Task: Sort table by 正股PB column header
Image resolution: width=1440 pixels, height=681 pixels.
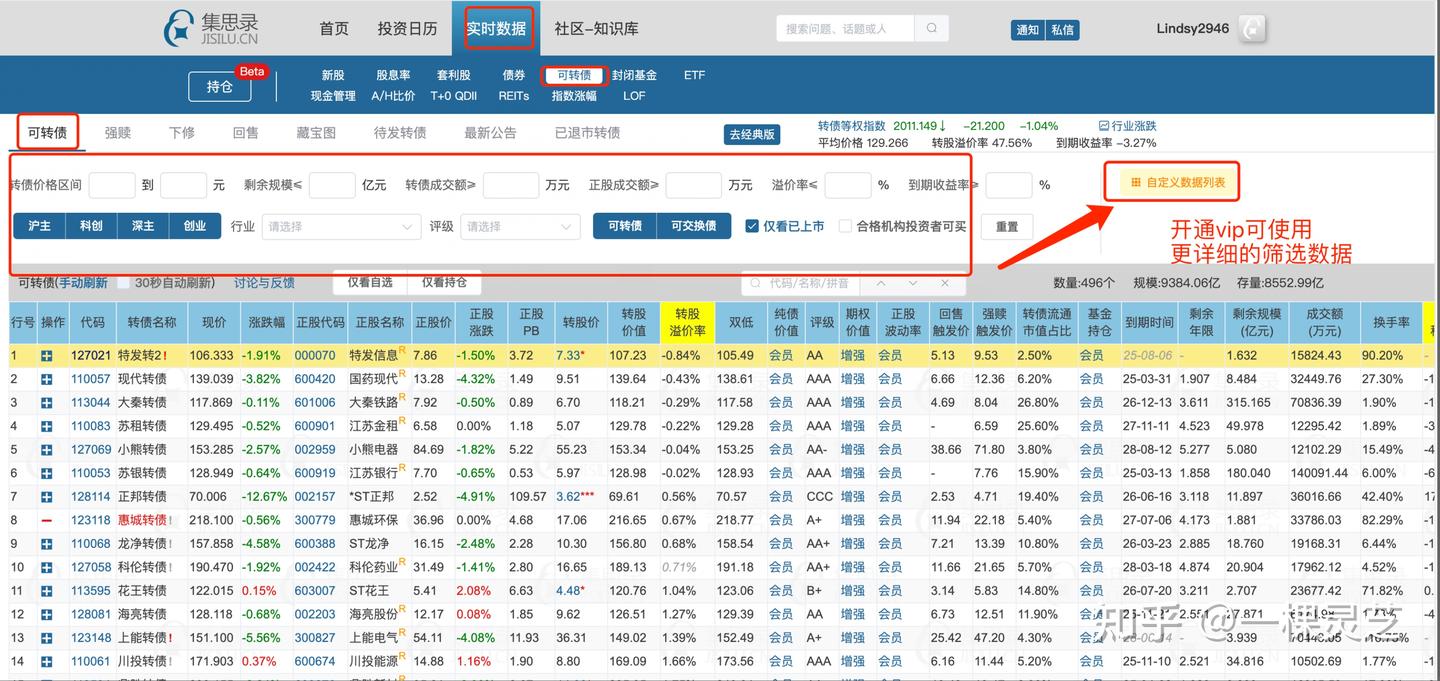Action: click(531, 323)
